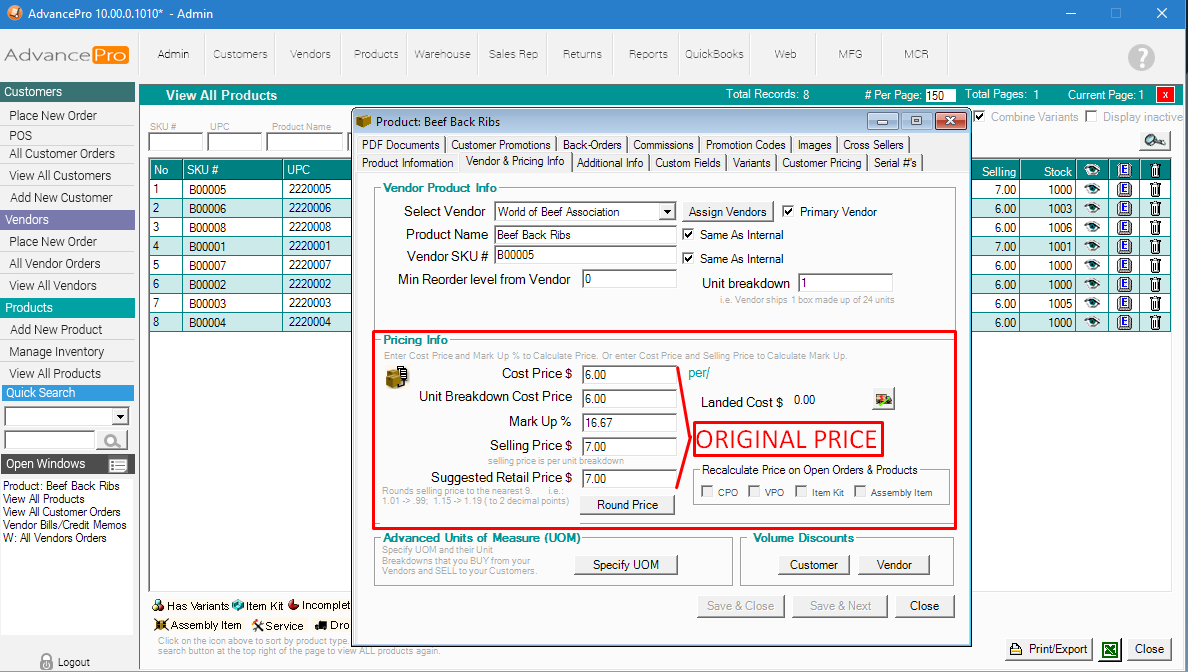Open the Product Information tab

coord(407,163)
